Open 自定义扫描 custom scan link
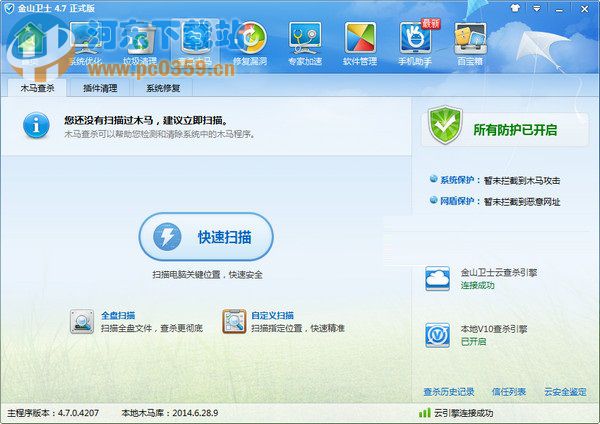 (272, 315)
